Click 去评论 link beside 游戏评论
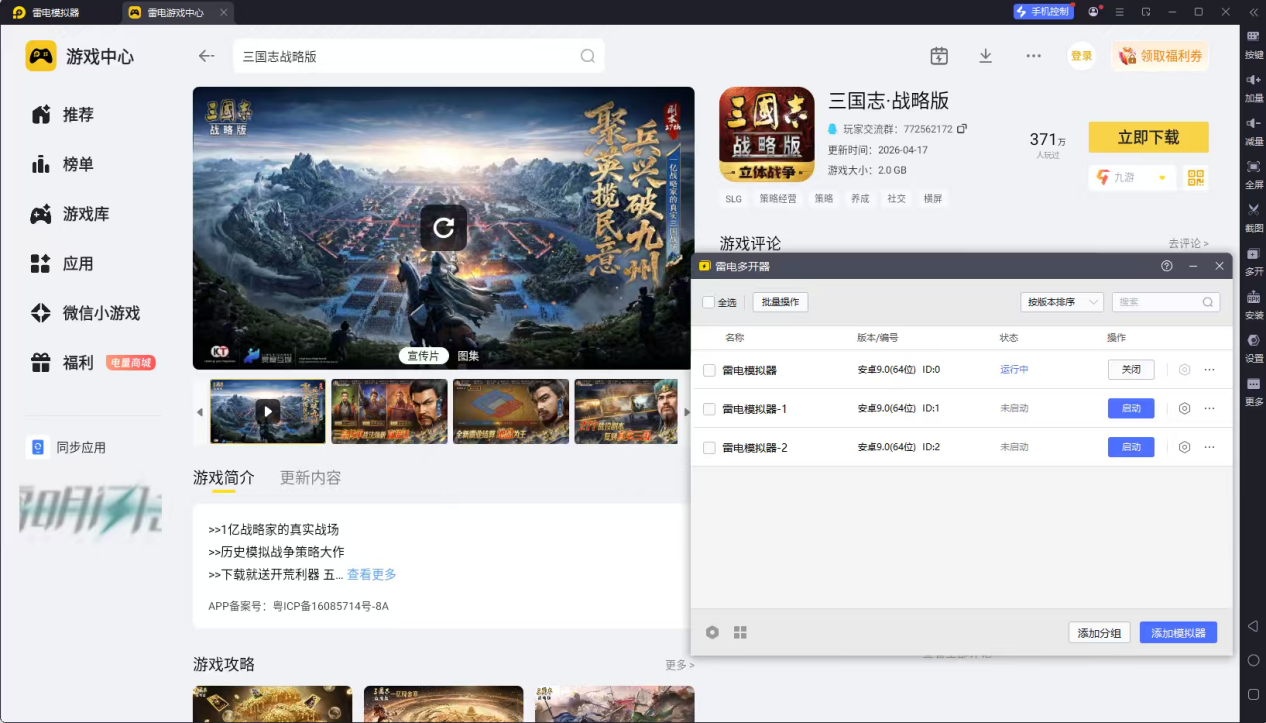 (1188, 244)
